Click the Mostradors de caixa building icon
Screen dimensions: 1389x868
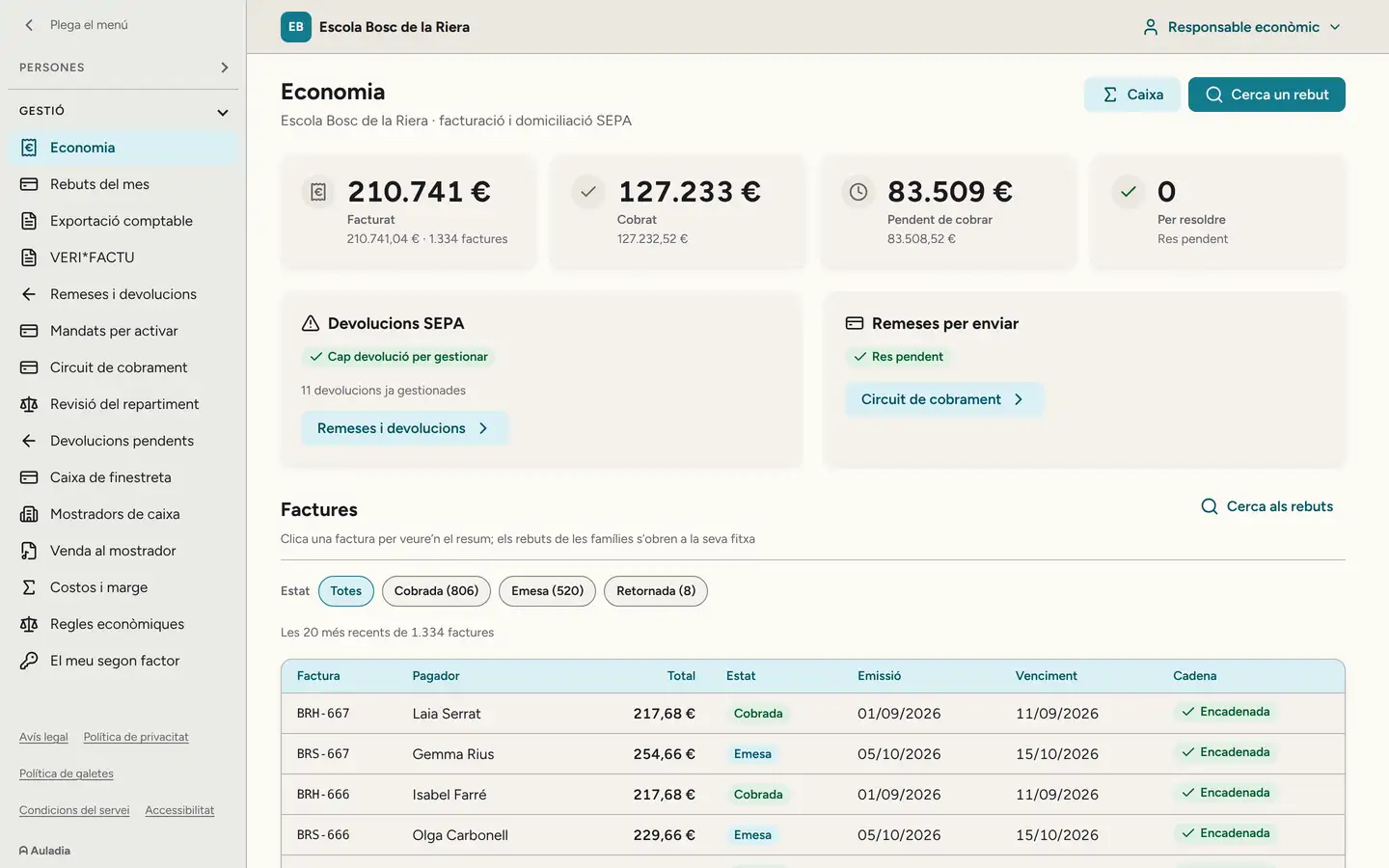point(29,514)
